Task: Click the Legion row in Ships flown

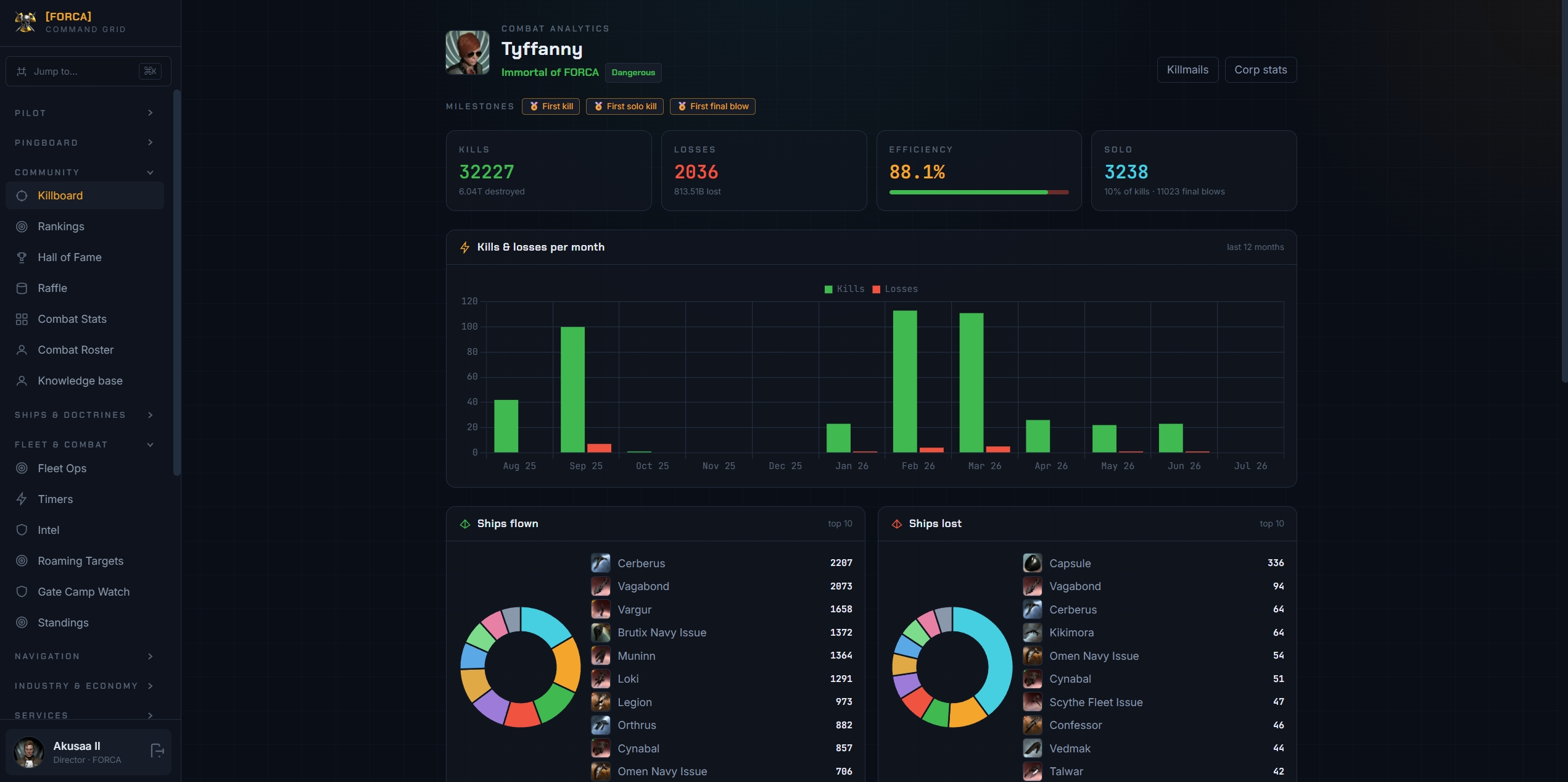Action: pyautogui.click(x=722, y=702)
